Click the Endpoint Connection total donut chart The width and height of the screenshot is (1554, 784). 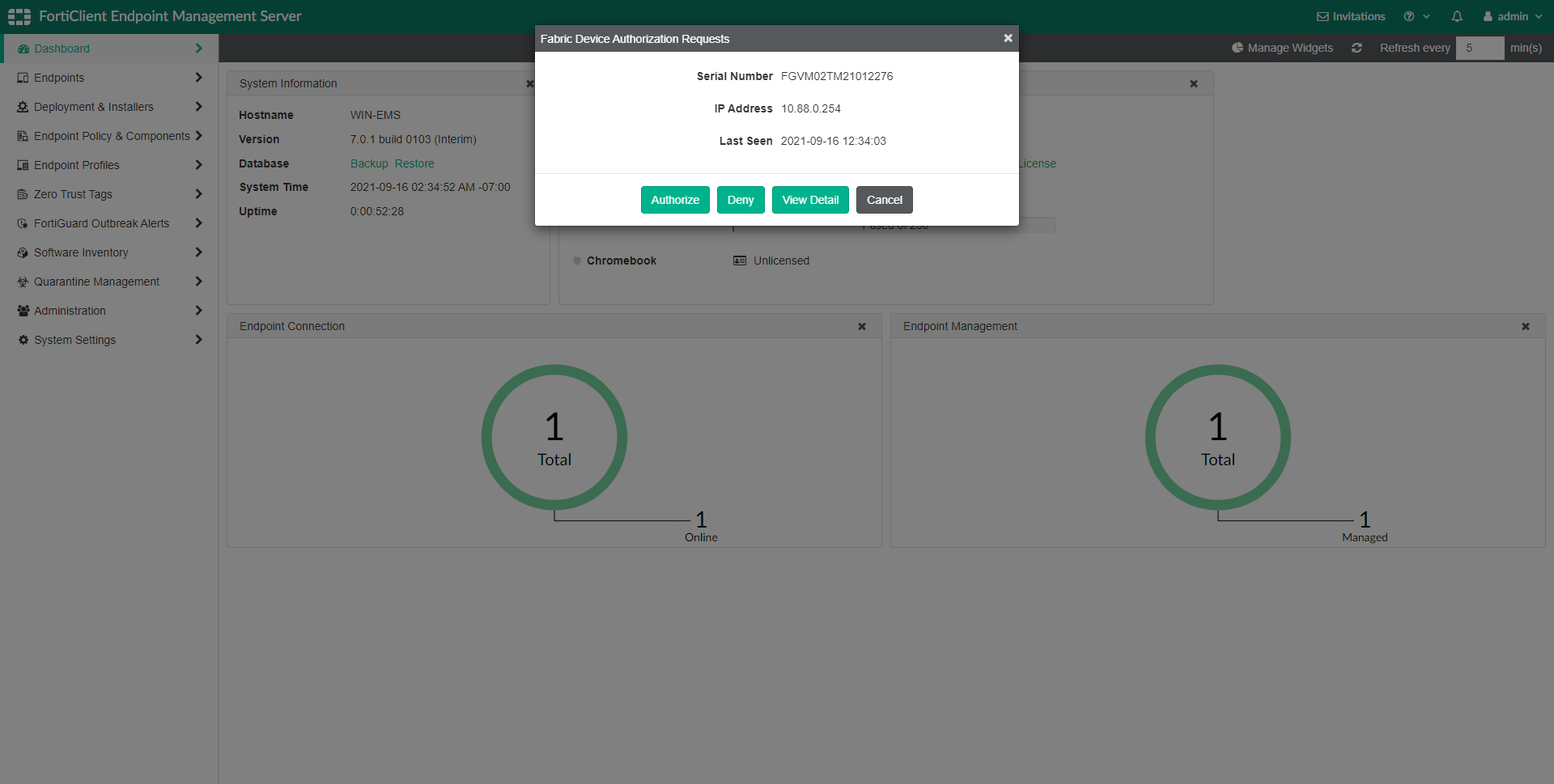tap(554, 437)
